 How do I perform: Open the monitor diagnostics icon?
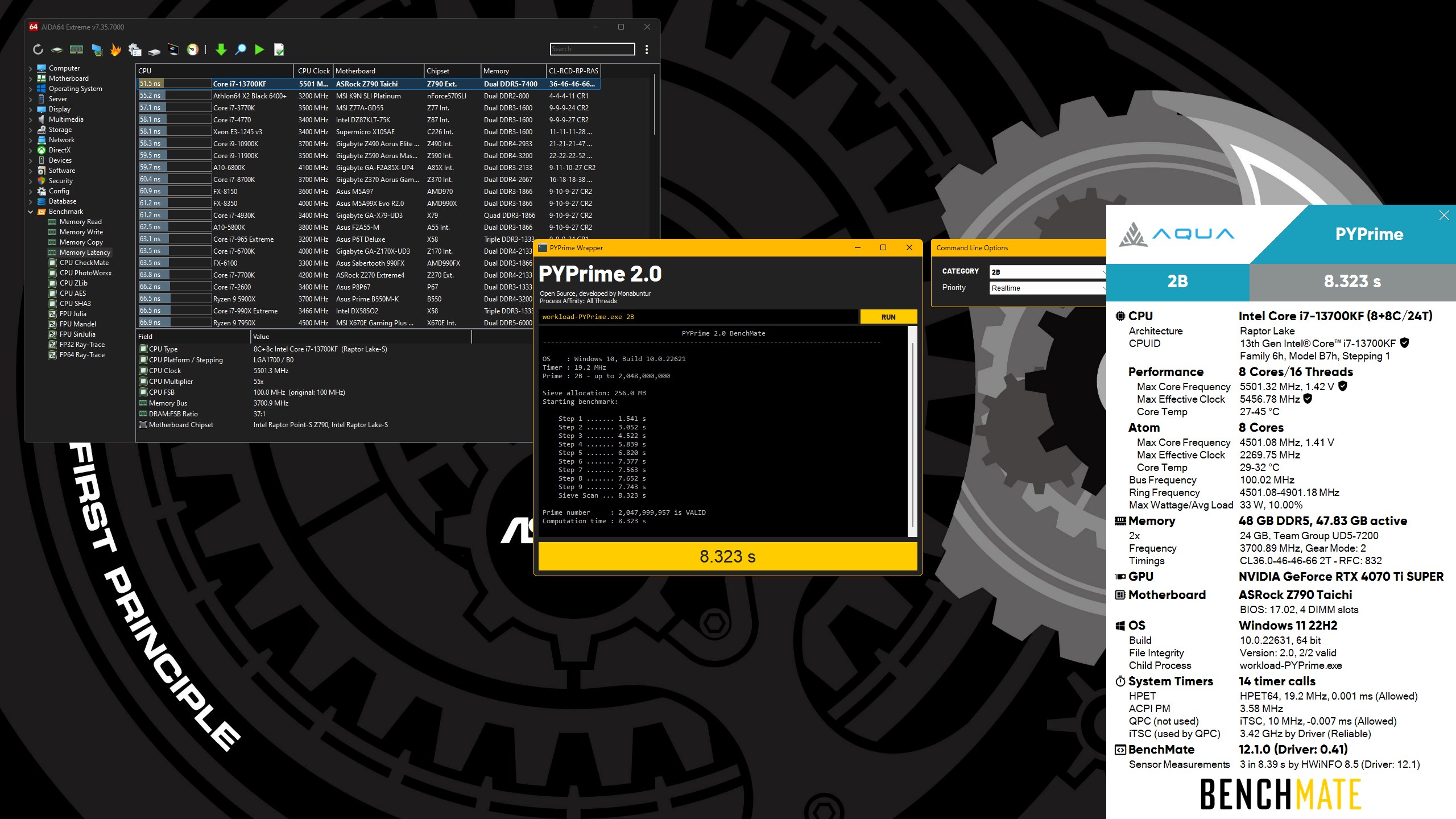pos(173,49)
